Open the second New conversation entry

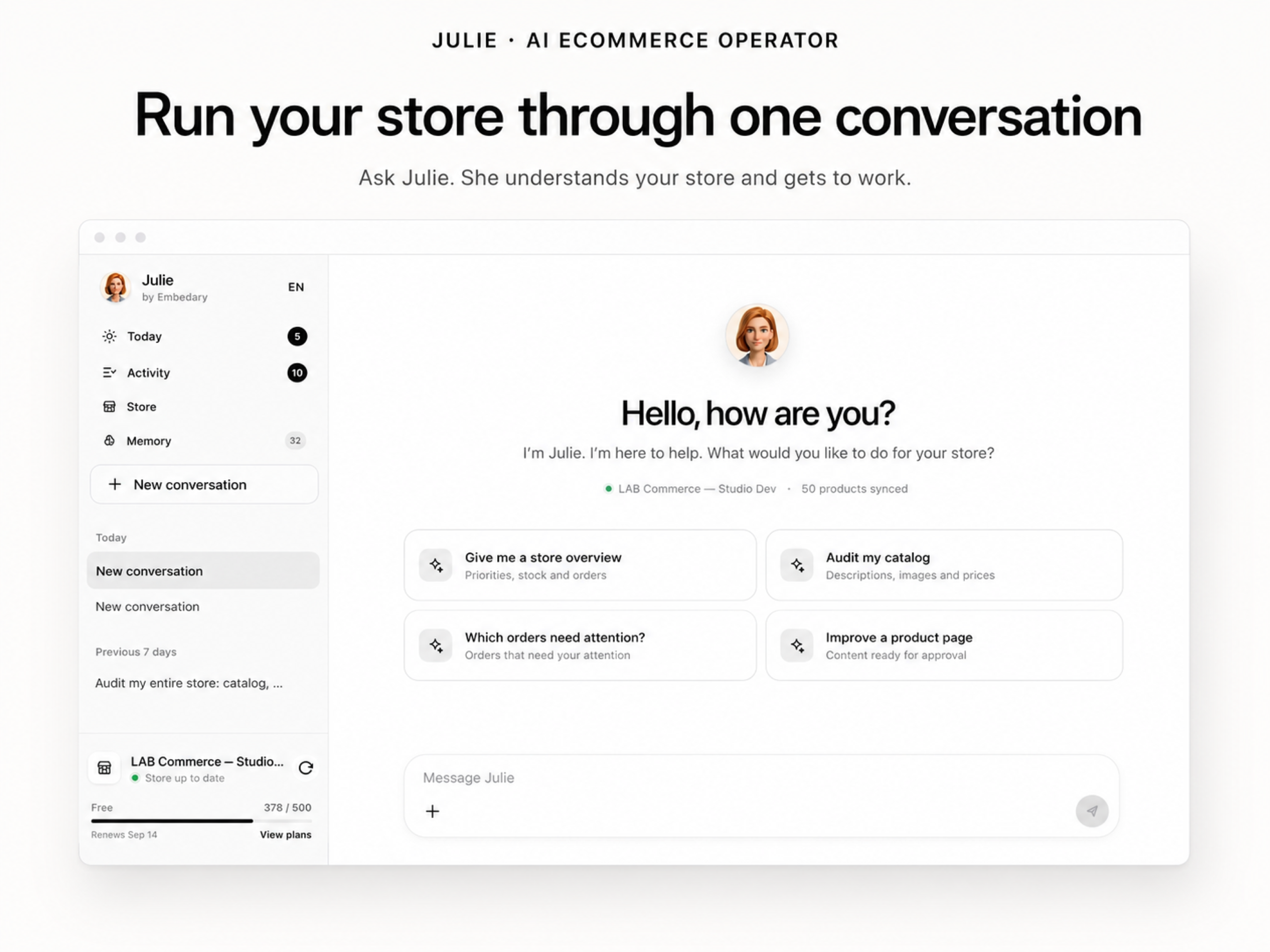(203, 606)
